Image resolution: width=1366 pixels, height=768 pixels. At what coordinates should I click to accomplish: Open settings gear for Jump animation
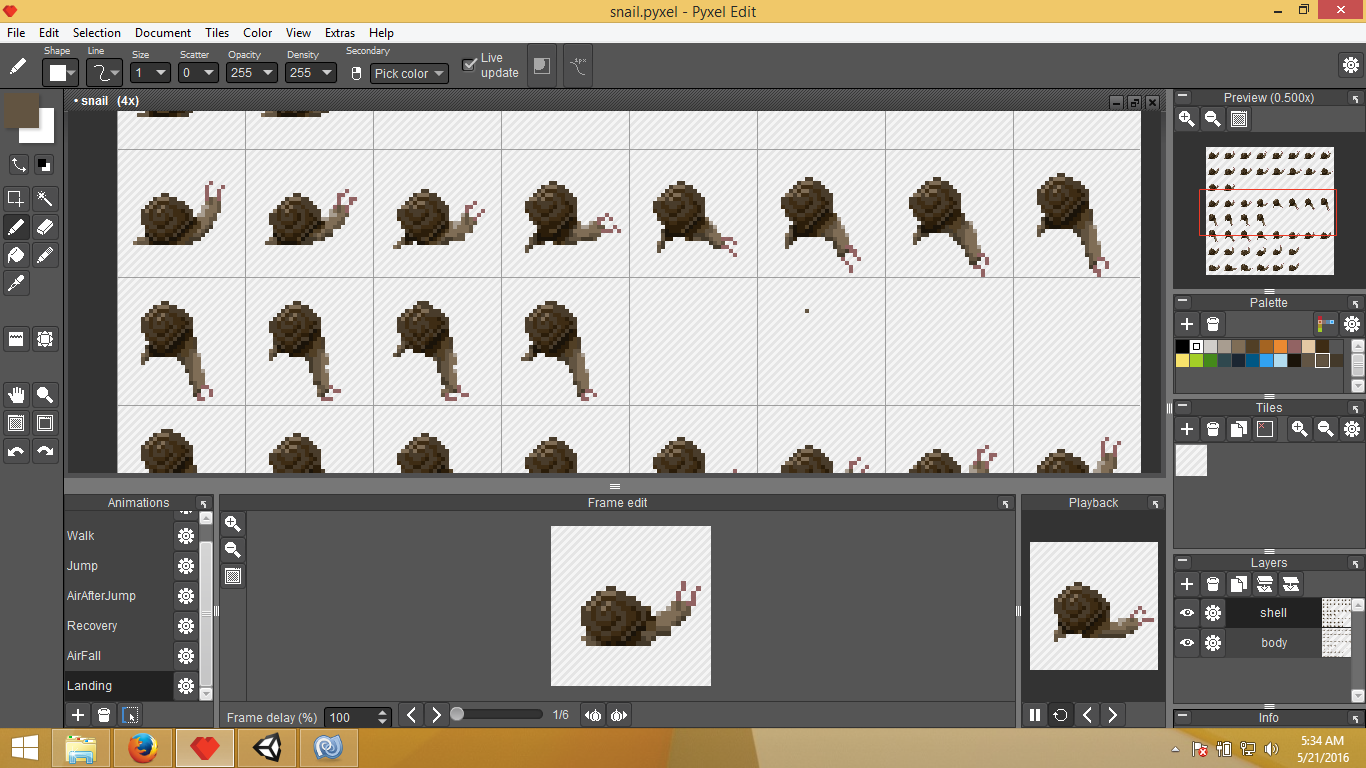186,566
